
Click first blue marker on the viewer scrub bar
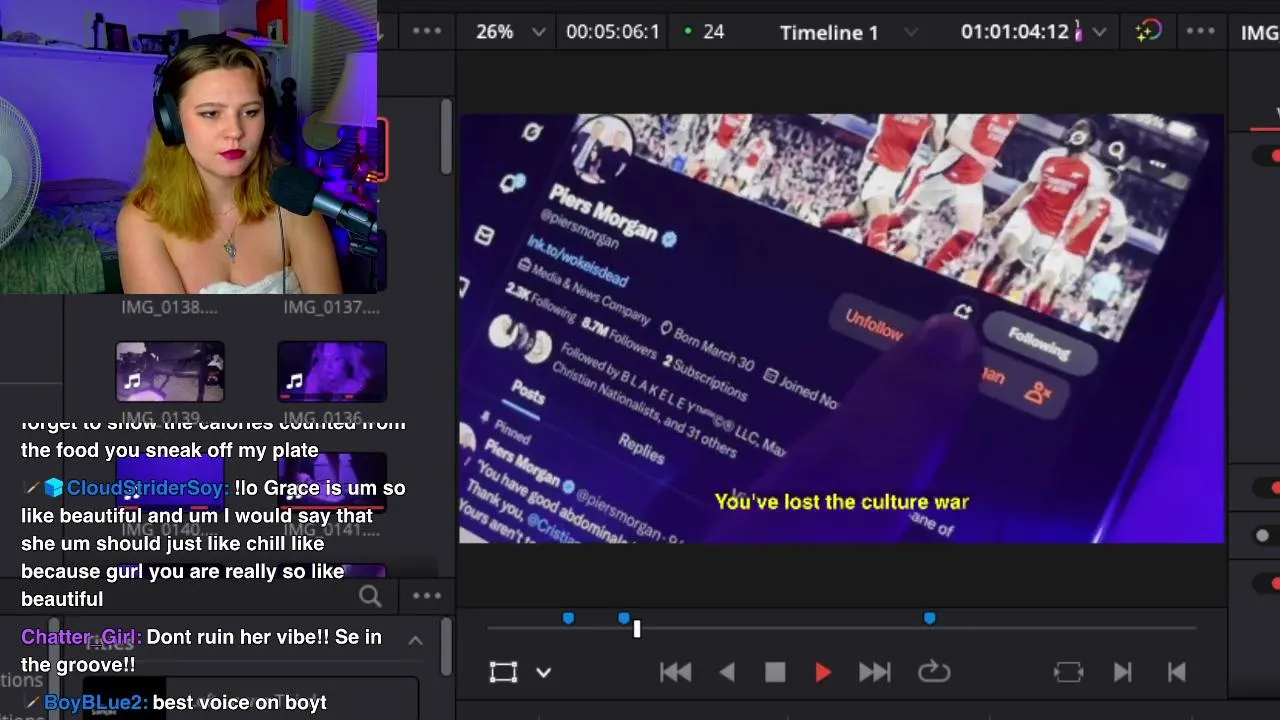tap(568, 619)
